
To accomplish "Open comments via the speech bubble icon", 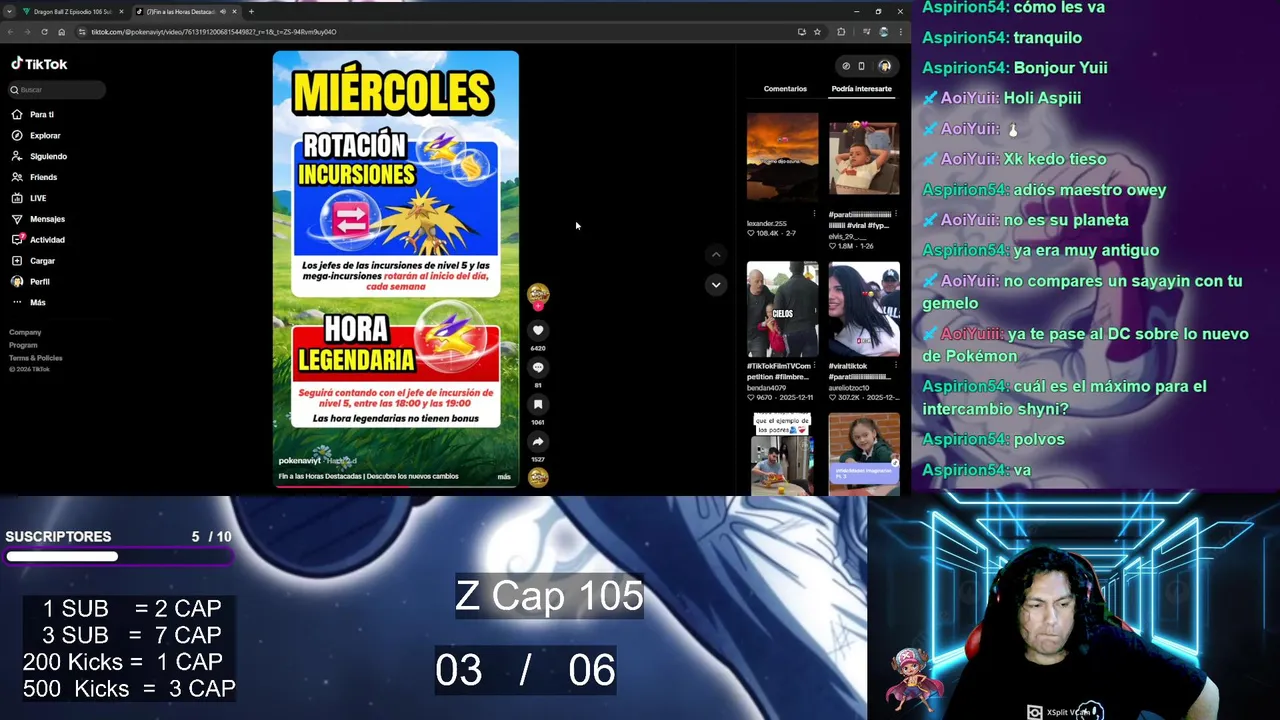I will click(x=538, y=367).
